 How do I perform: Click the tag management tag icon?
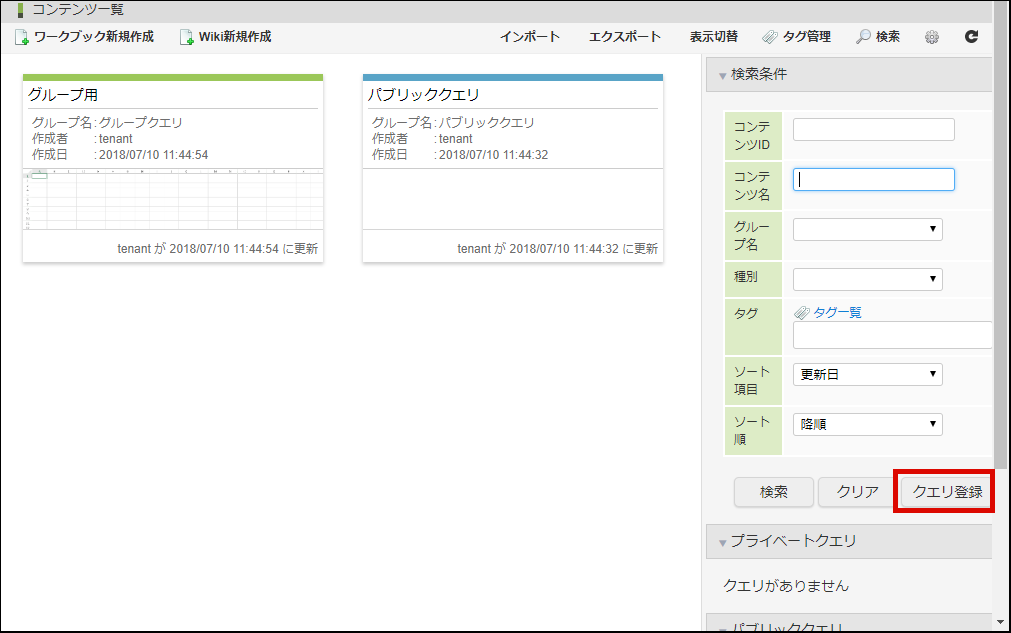tap(770, 37)
